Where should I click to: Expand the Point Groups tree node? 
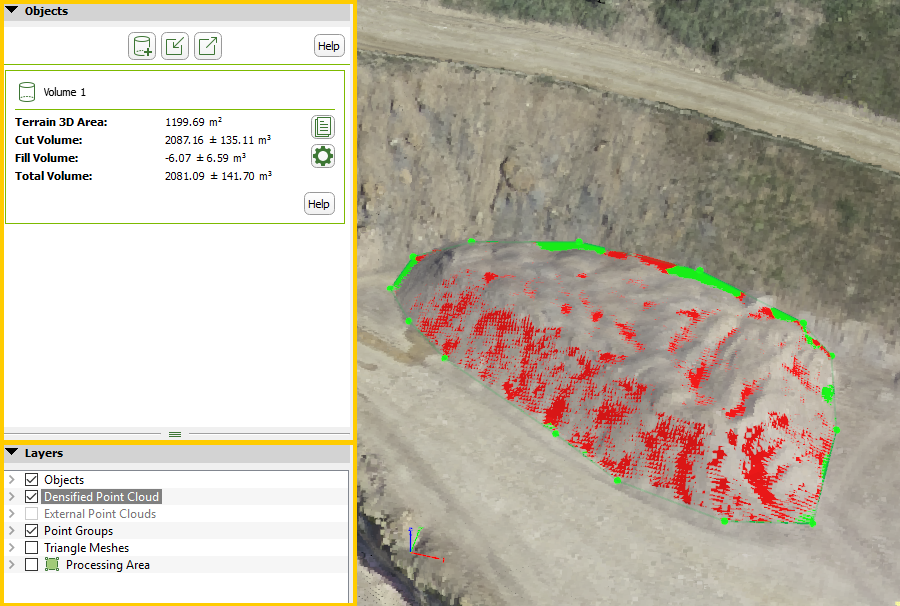pos(12,531)
